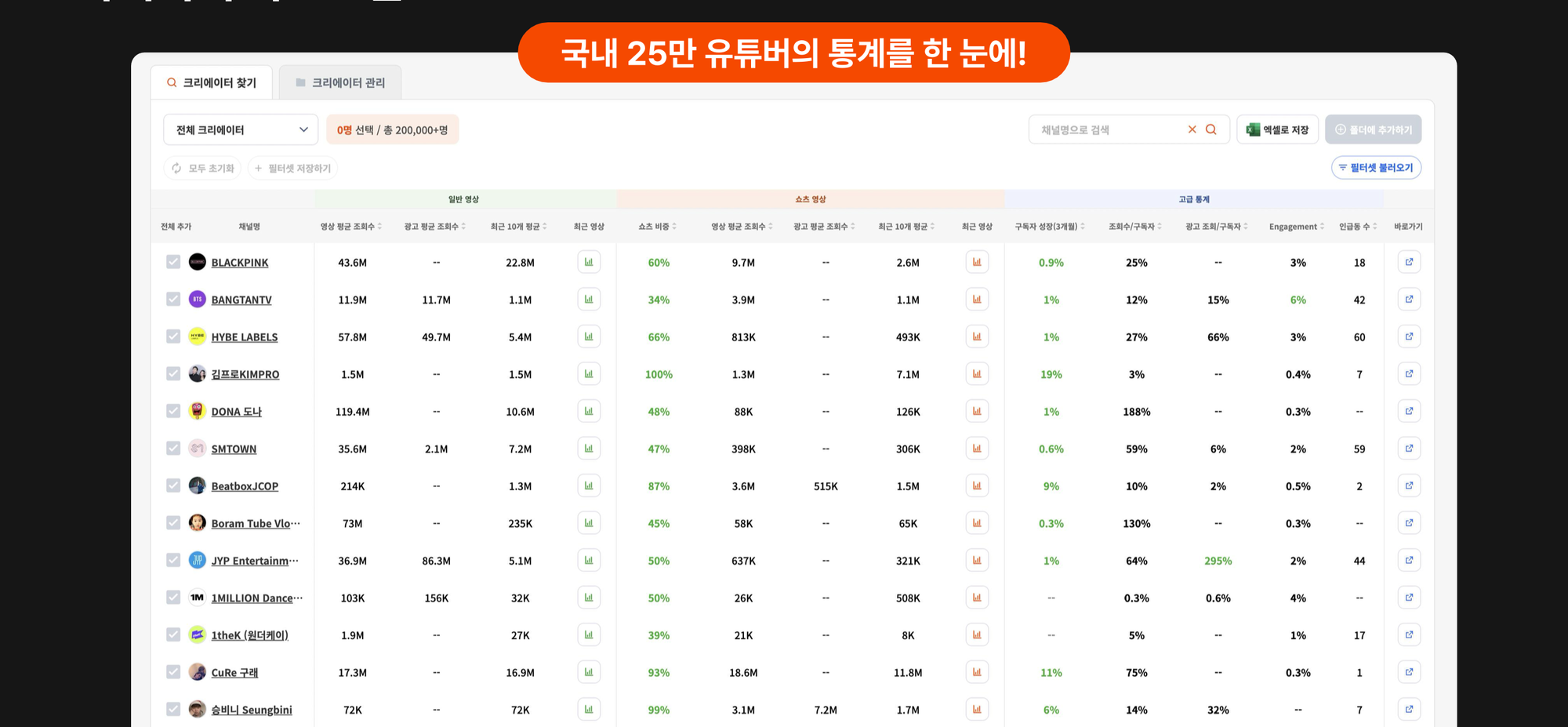1568x727 pixels.
Task: Open the 바로가기 link for JYP Entertainment
Action: (1409, 560)
